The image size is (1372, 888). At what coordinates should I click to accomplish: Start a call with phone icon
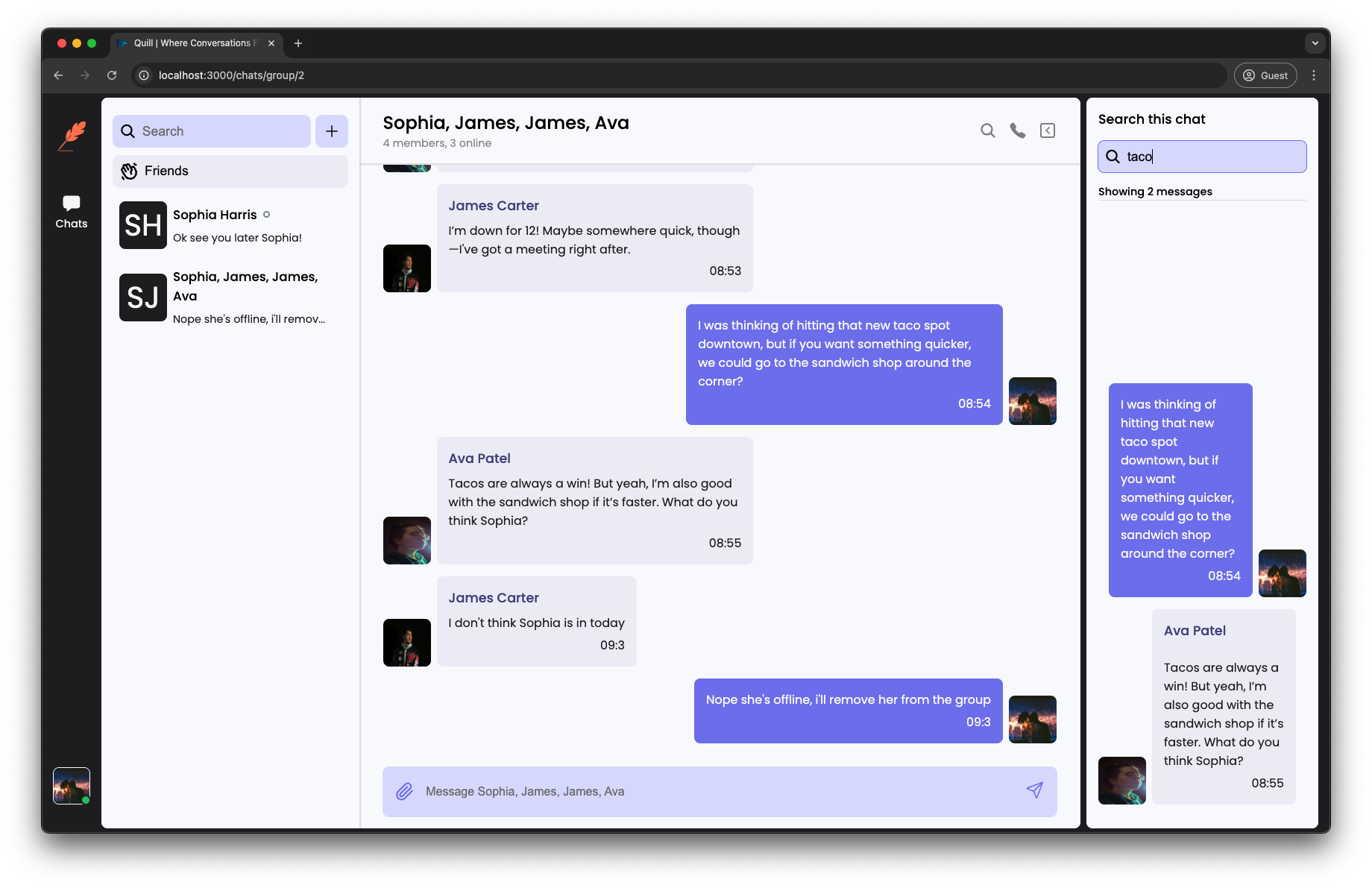[x=1017, y=130]
